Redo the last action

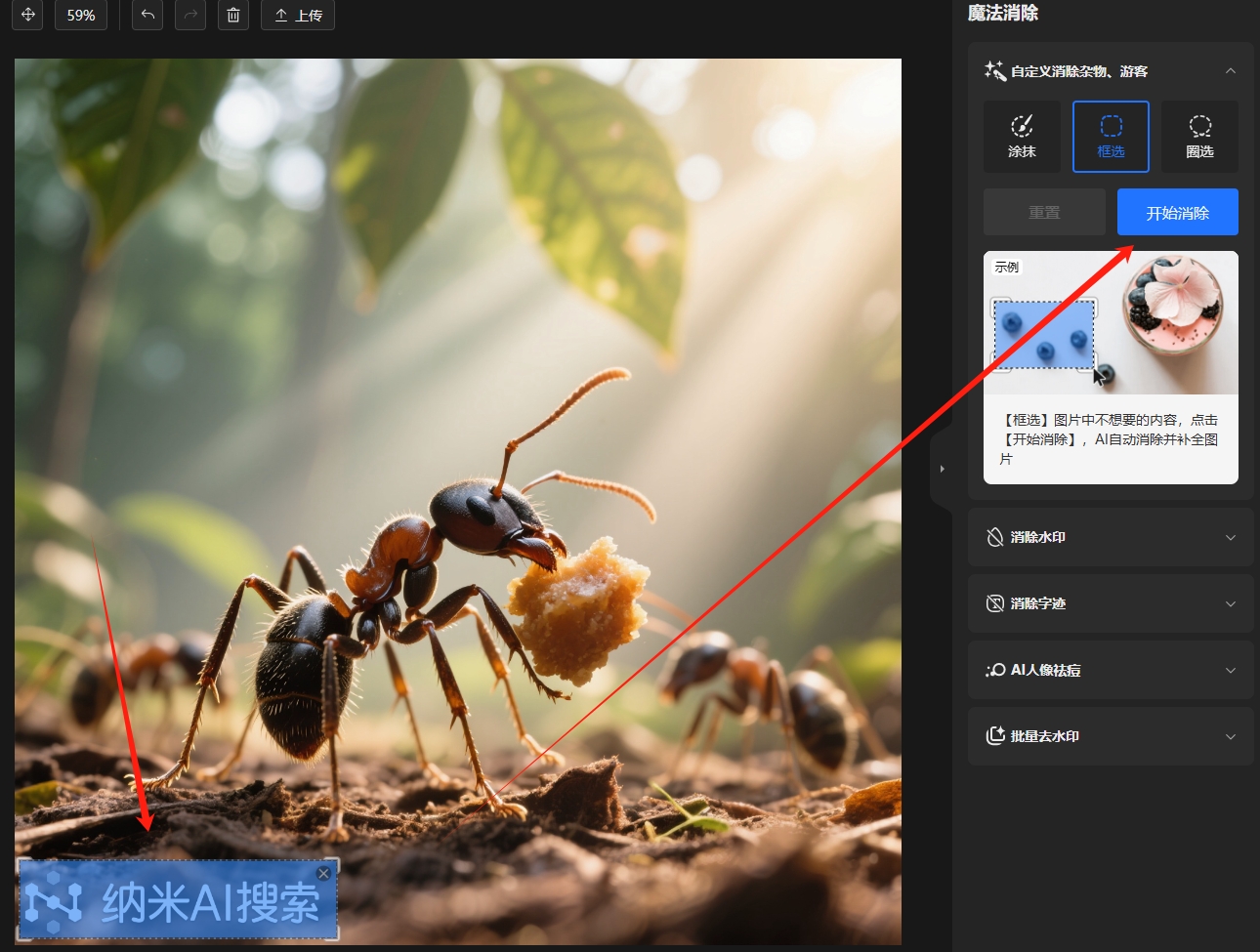coord(190,15)
